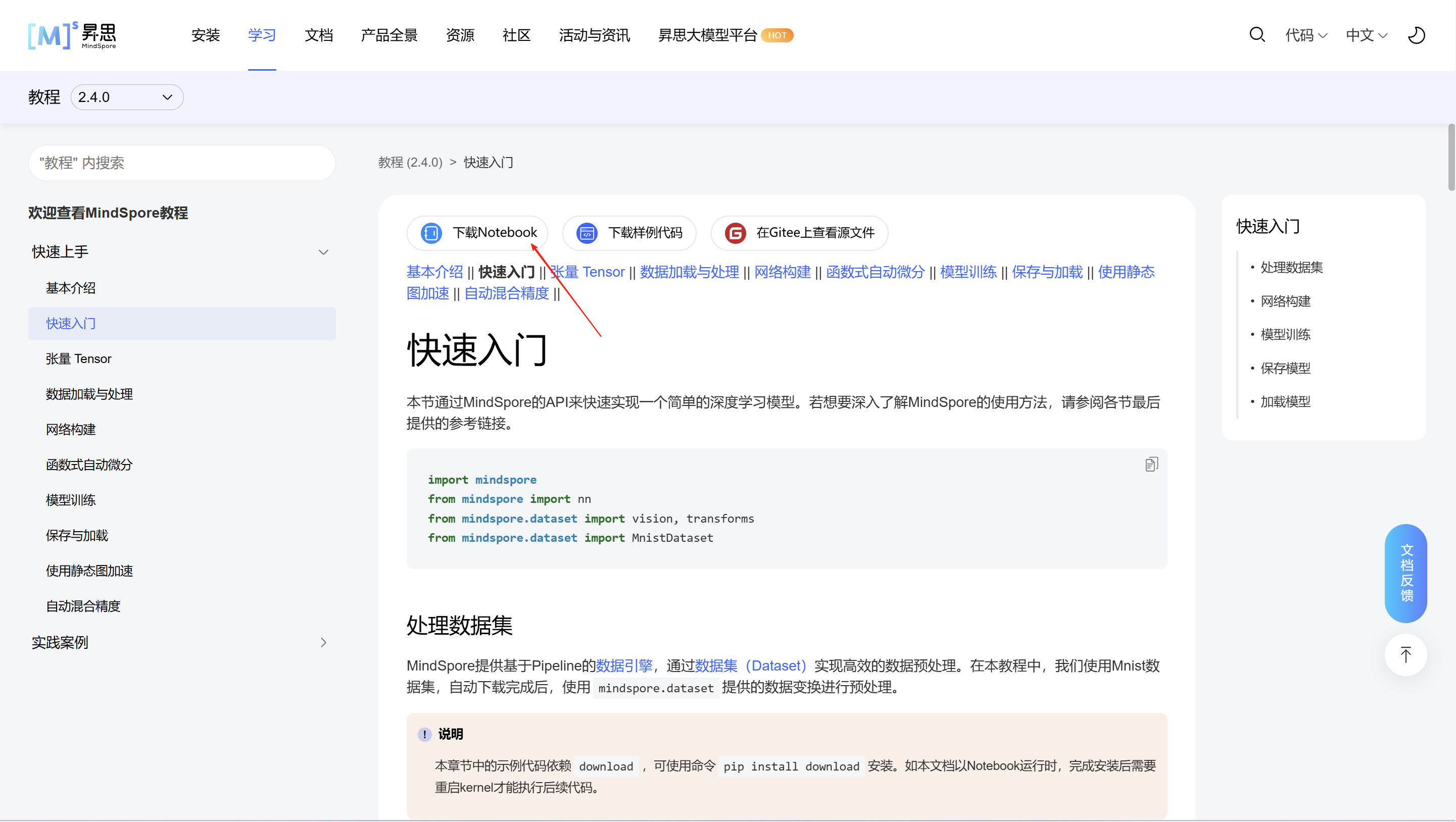Open the 中文 language dropdown
1456x822 pixels.
click(1366, 35)
